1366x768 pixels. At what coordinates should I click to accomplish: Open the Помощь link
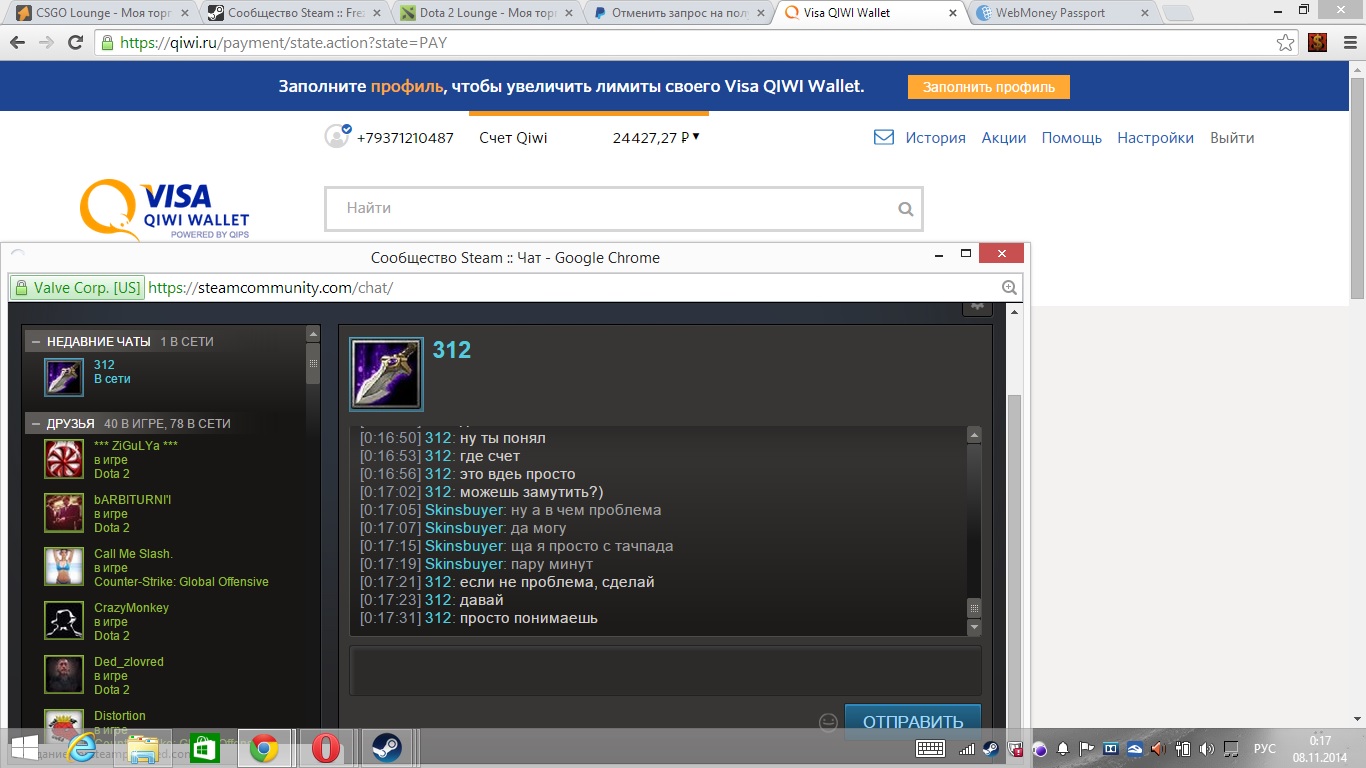tap(1072, 138)
